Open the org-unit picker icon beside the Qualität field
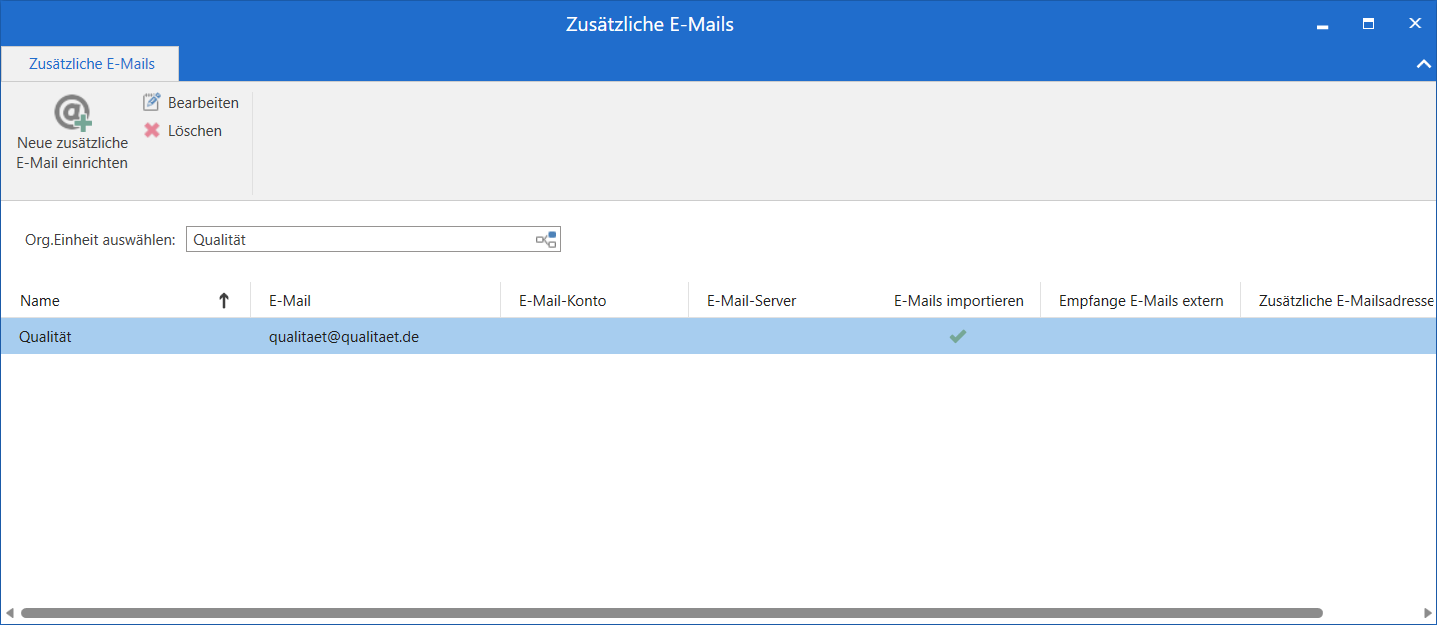 pyautogui.click(x=546, y=239)
